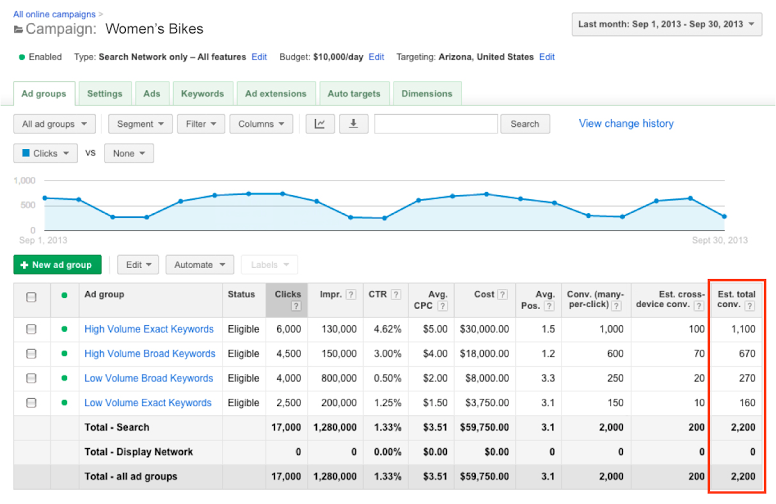Viewport: 776px width, 504px height.
Task: Click the New ad group button
Action: click(x=57, y=265)
